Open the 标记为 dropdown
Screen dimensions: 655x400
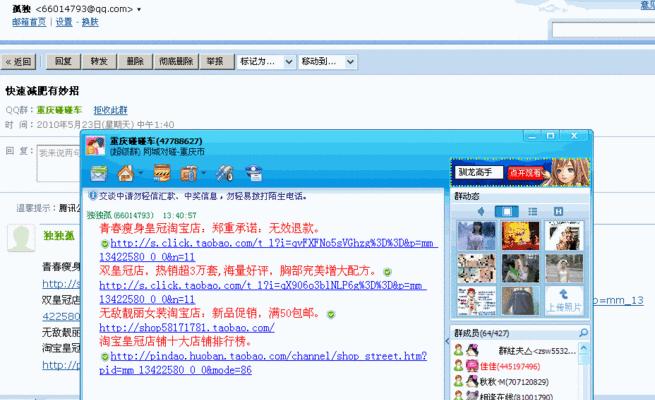click(266, 62)
